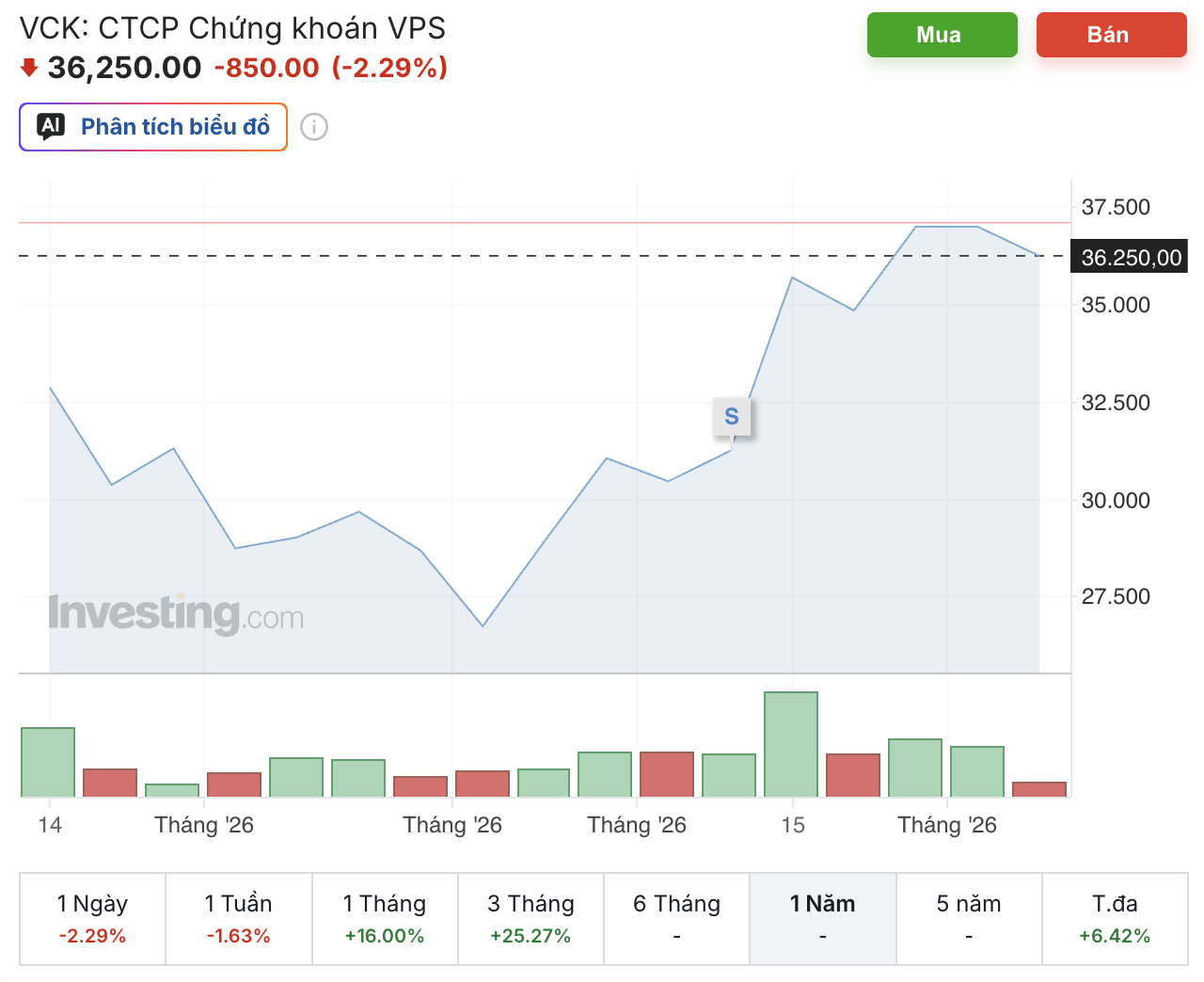The width and height of the screenshot is (1204, 982).
Task: Click the VCK: CTCP Chứng khoán VPS title
Action: 232,28
